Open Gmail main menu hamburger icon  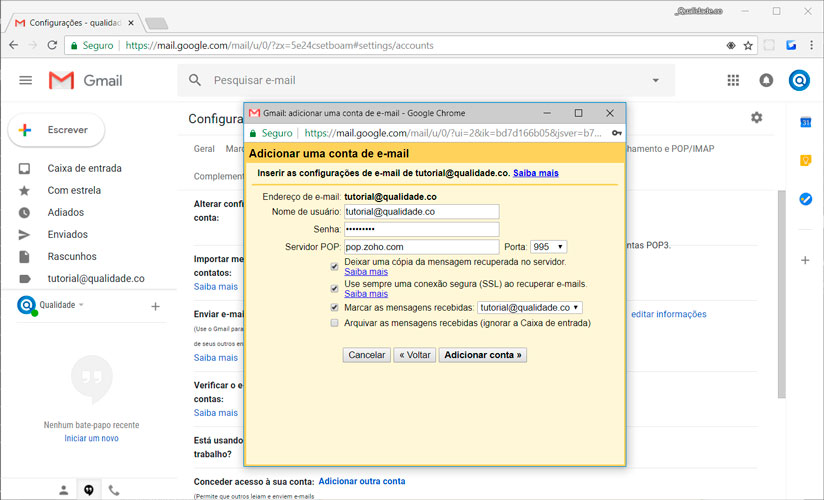[x=25, y=80]
